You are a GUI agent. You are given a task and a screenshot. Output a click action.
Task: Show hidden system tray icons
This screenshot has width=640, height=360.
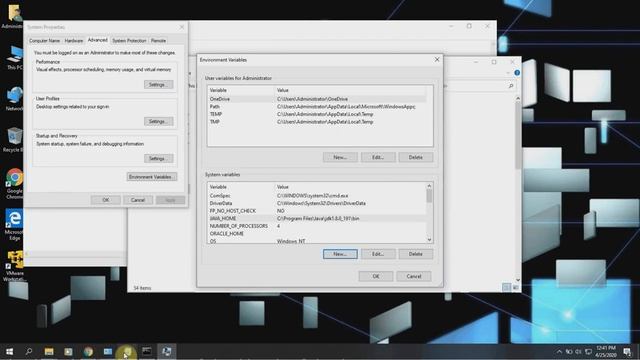(x=559, y=351)
